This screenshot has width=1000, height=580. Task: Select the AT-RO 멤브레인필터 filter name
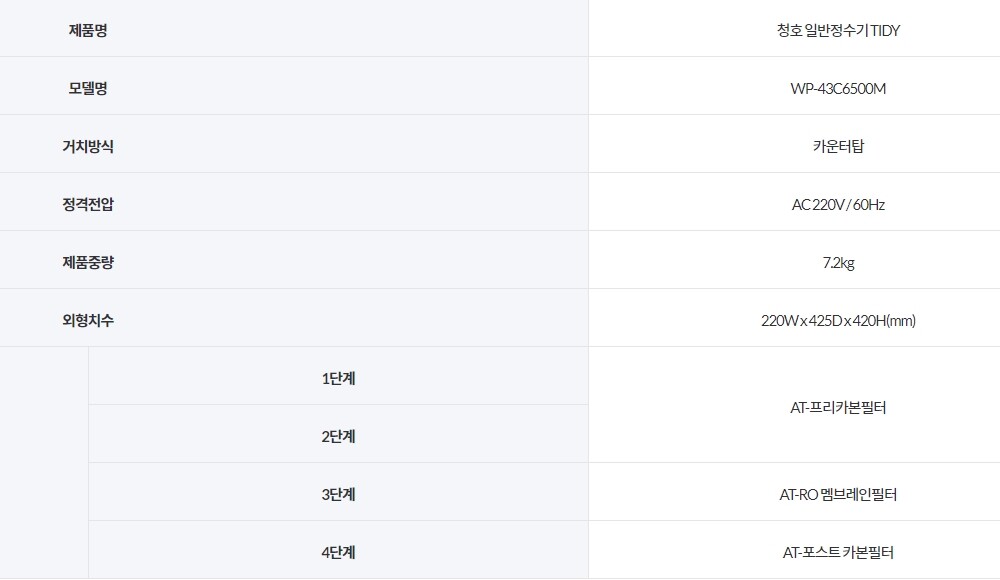[838, 495]
